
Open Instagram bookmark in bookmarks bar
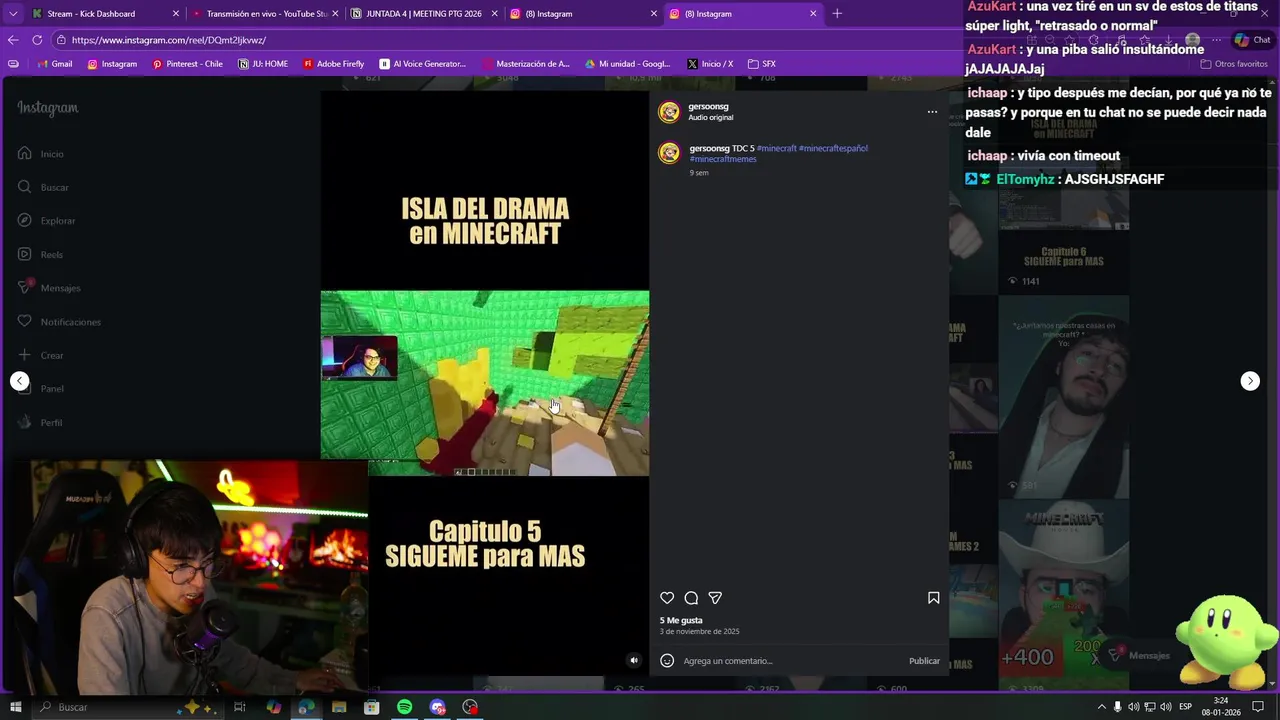tap(112, 64)
